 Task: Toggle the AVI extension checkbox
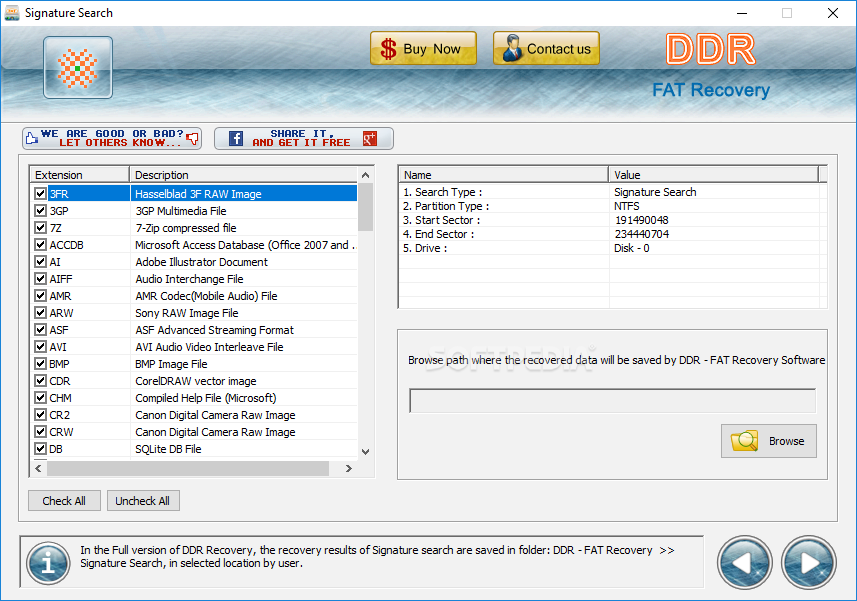40,346
